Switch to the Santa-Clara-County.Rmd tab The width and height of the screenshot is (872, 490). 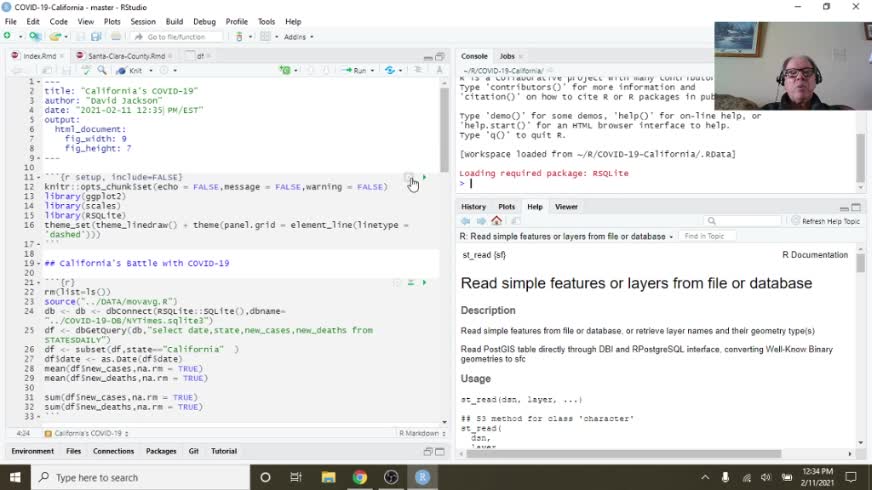[x=126, y=56]
